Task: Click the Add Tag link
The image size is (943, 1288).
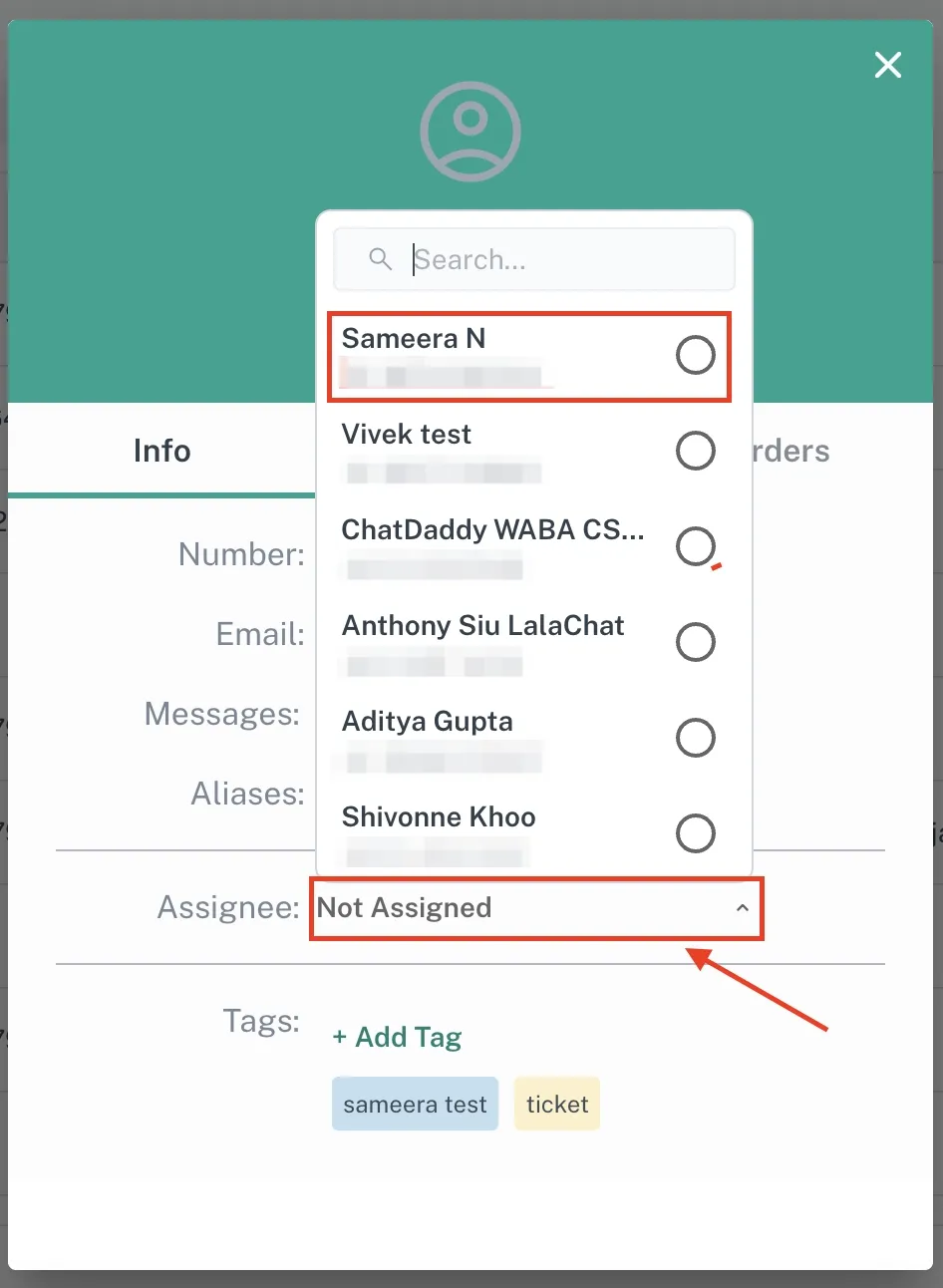Action: pos(397,1037)
